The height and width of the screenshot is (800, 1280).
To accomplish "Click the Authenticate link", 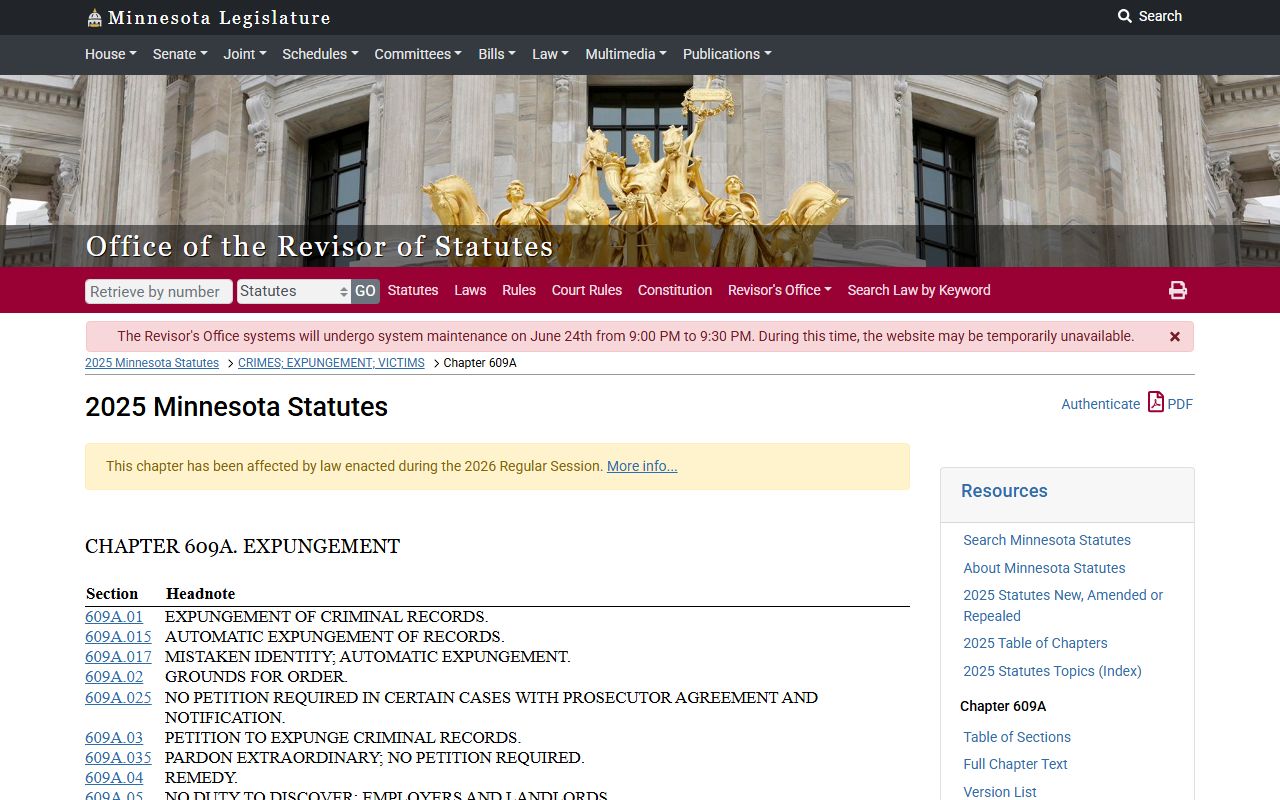I will (x=1100, y=404).
